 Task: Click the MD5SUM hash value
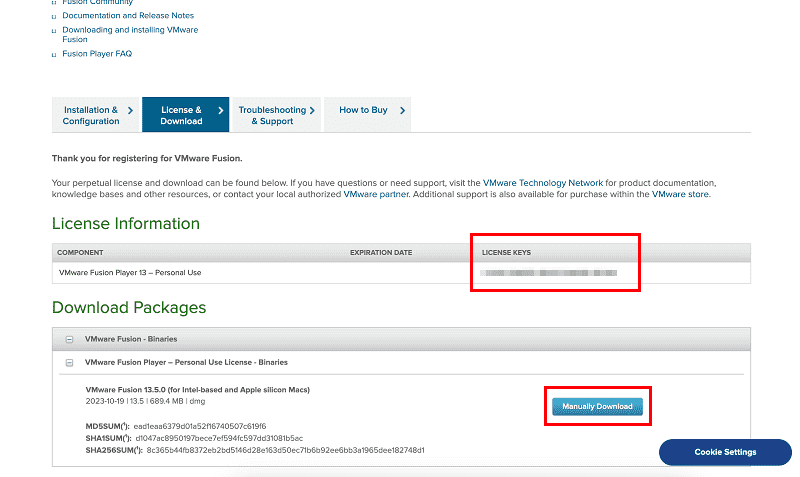click(199, 426)
